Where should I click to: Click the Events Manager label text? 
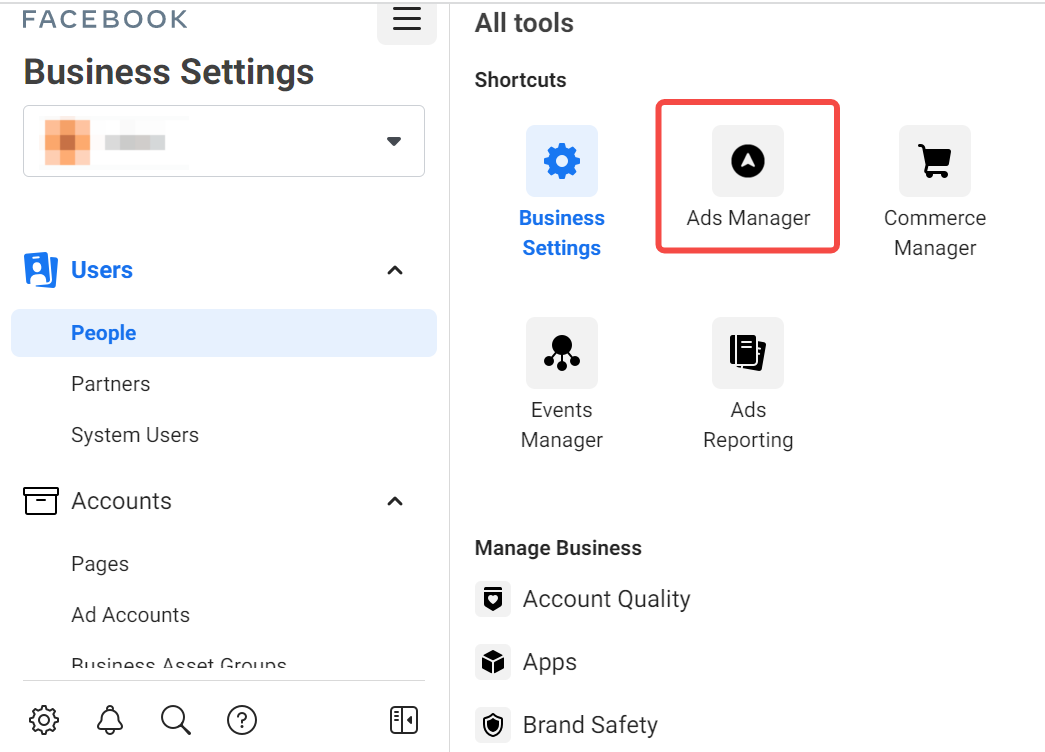point(562,425)
